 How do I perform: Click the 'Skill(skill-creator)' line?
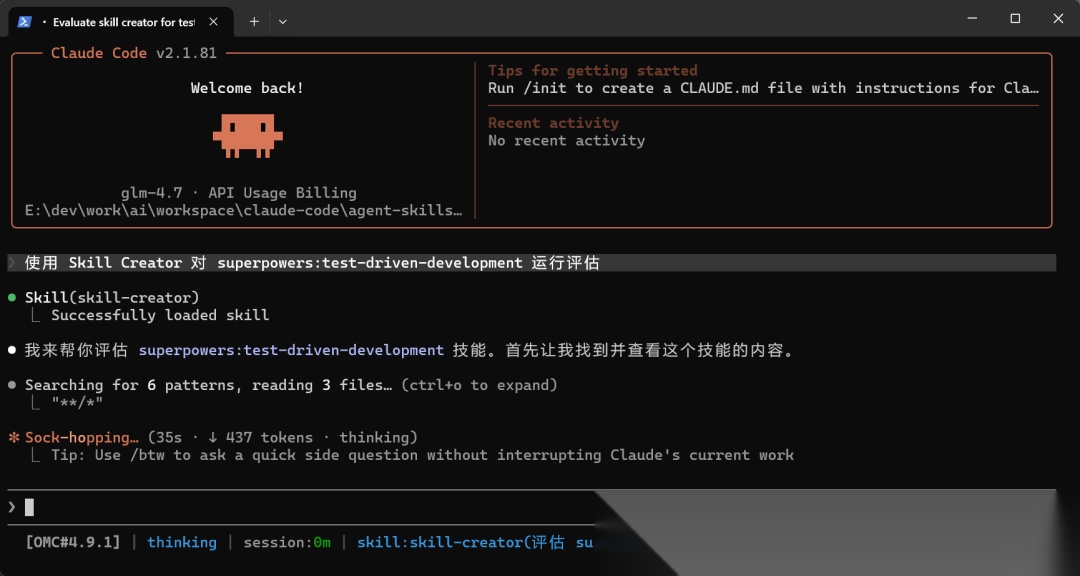(x=112, y=298)
